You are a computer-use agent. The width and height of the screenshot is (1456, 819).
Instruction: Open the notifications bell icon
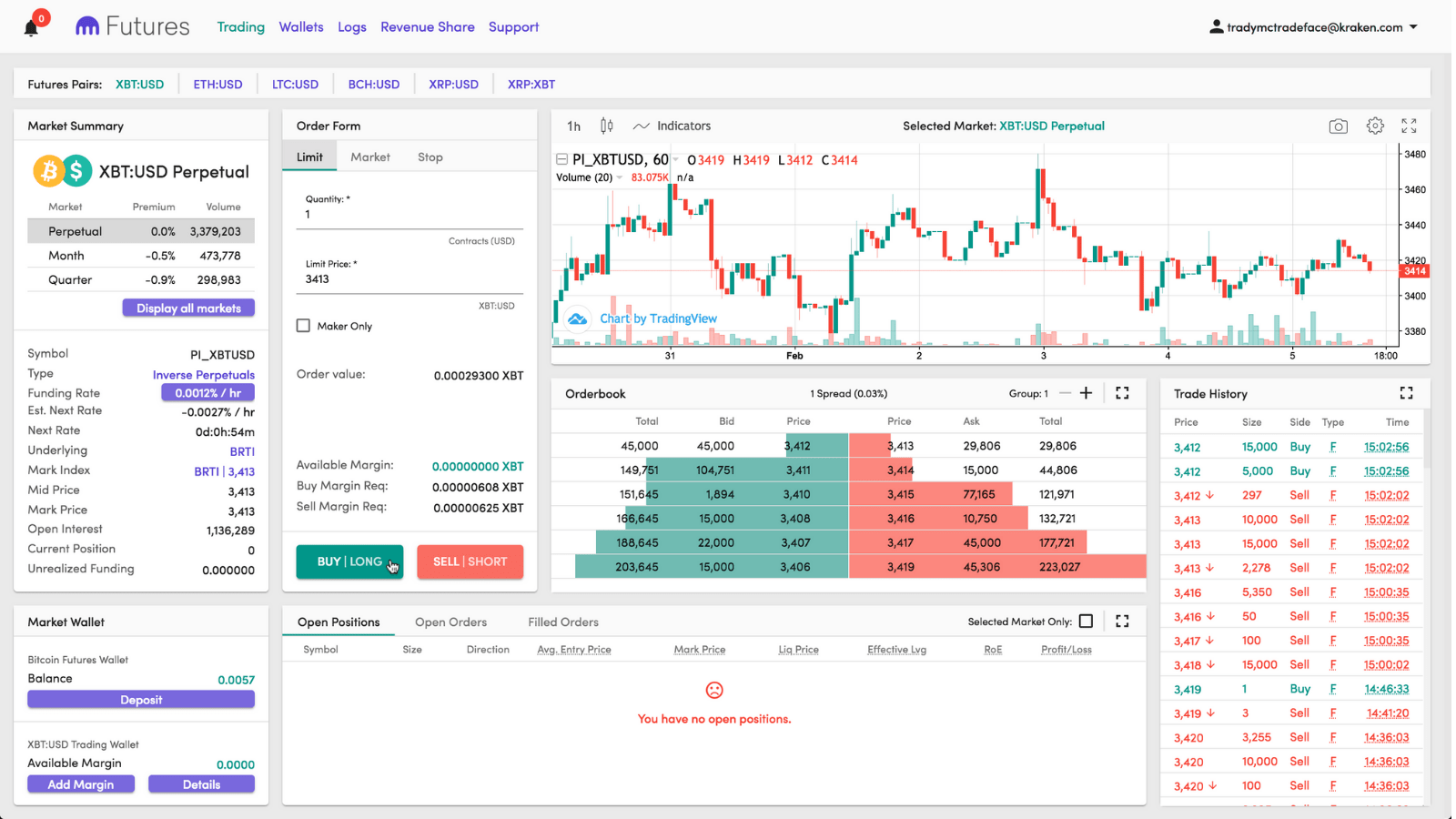(31, 27)
